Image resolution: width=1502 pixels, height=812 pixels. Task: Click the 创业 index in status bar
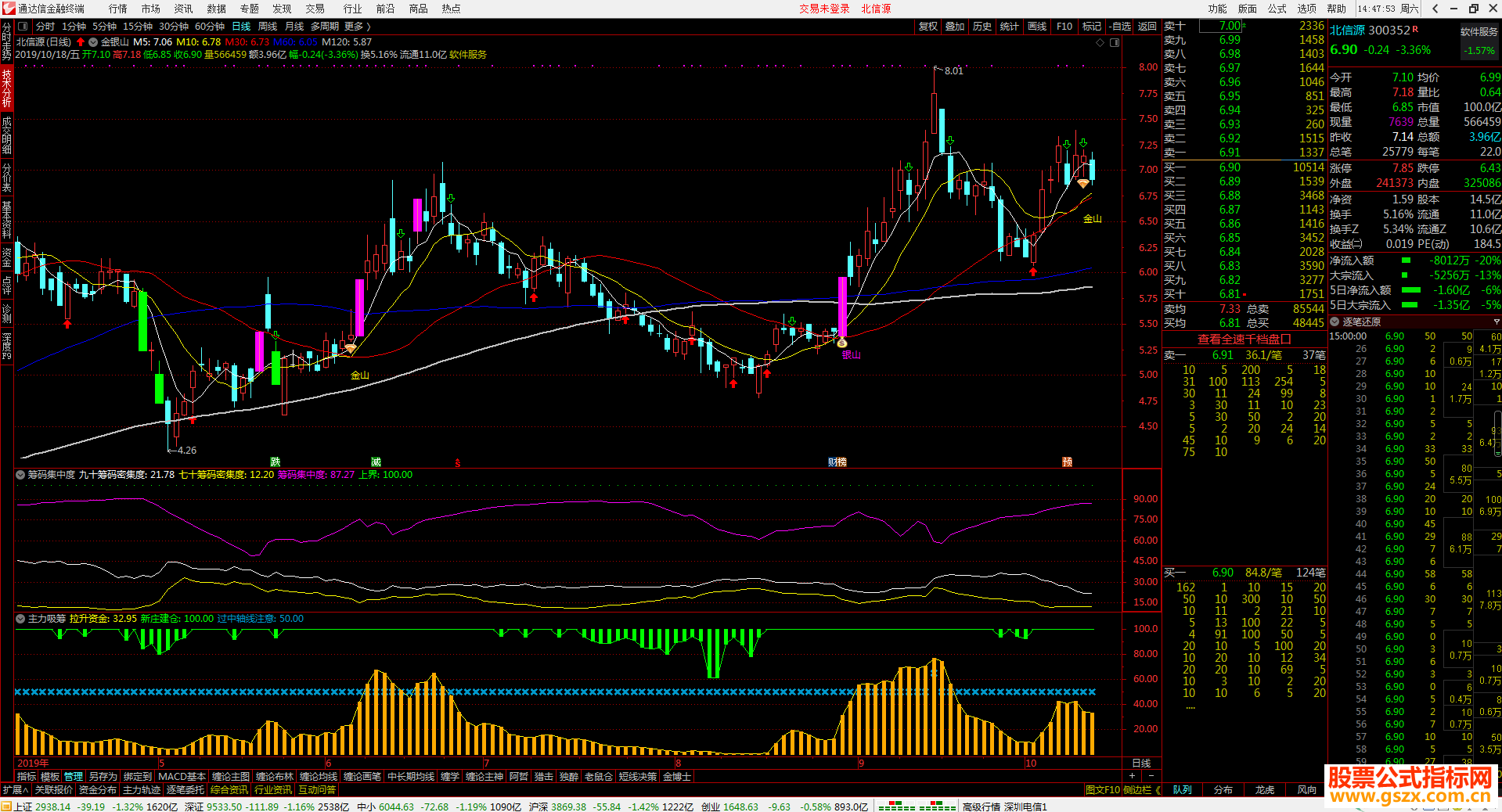click(x=710, y=807)
